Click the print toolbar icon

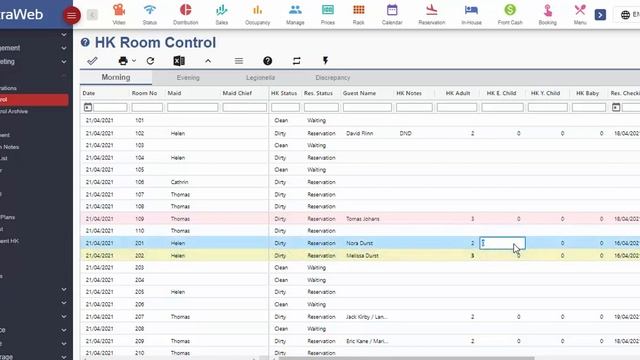123,61
